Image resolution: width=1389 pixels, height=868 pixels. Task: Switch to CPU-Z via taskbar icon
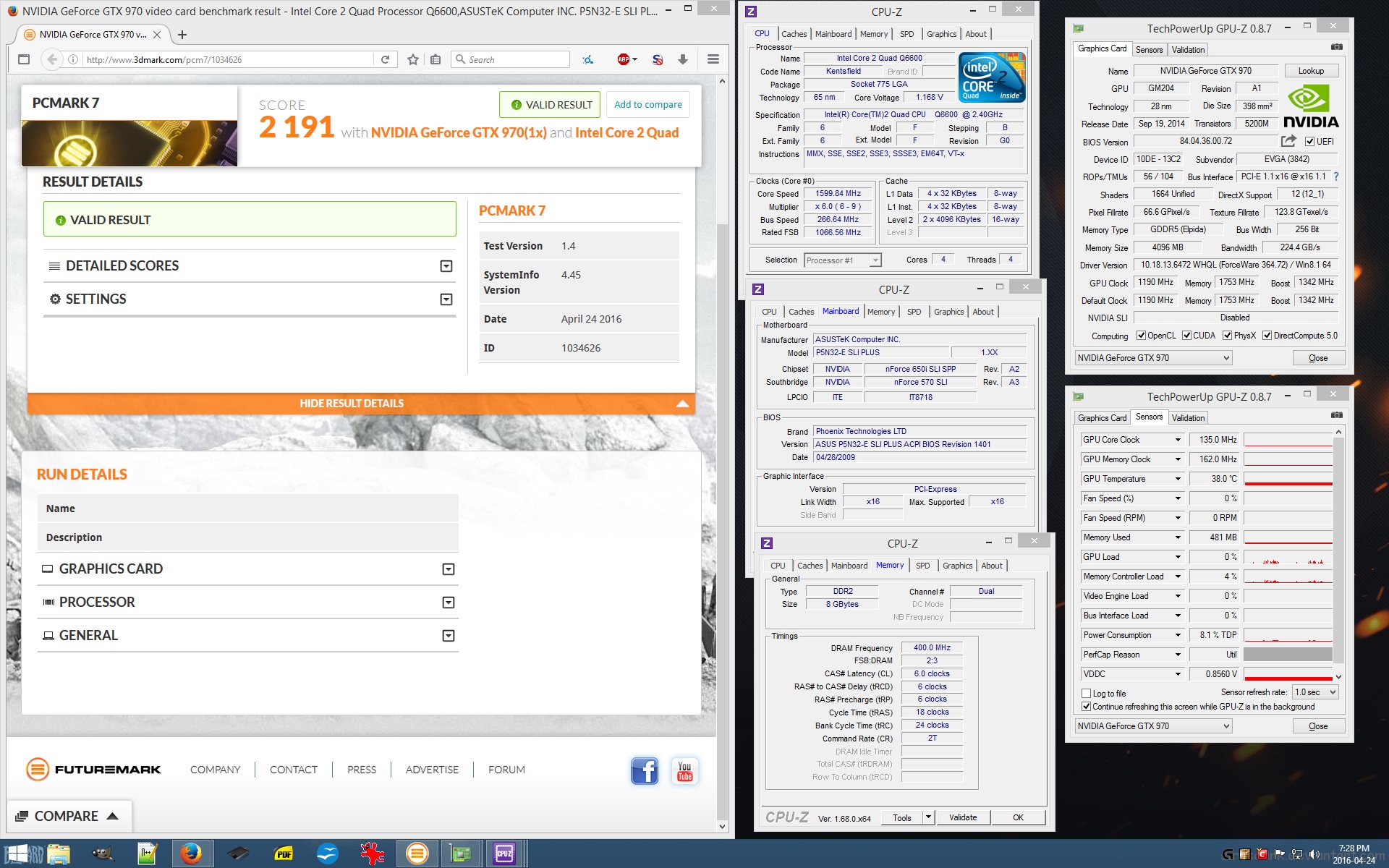(504, 854)
